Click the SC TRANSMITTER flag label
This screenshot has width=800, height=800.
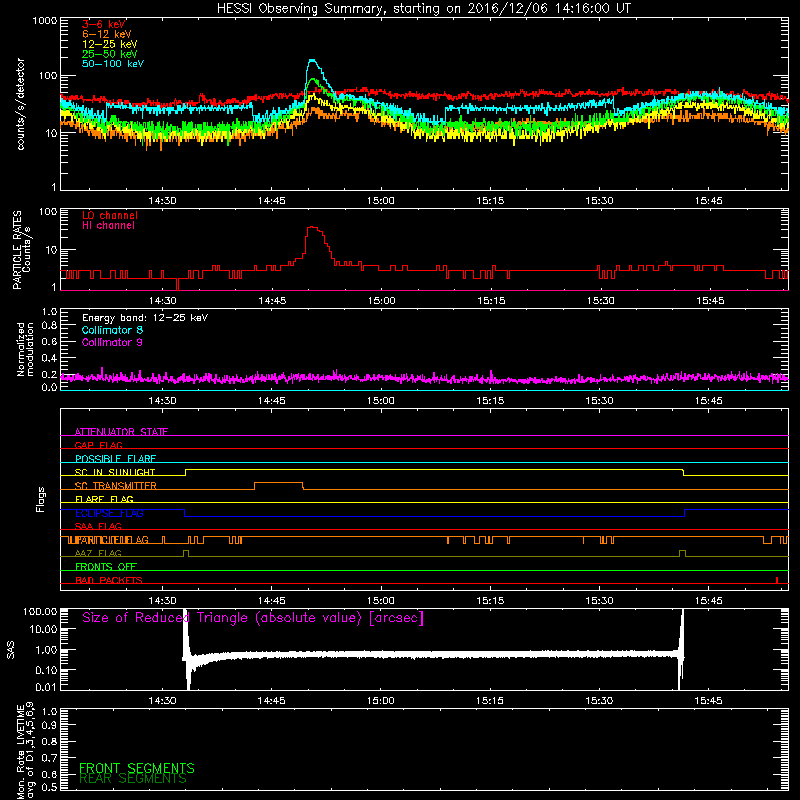coord(115,486)
